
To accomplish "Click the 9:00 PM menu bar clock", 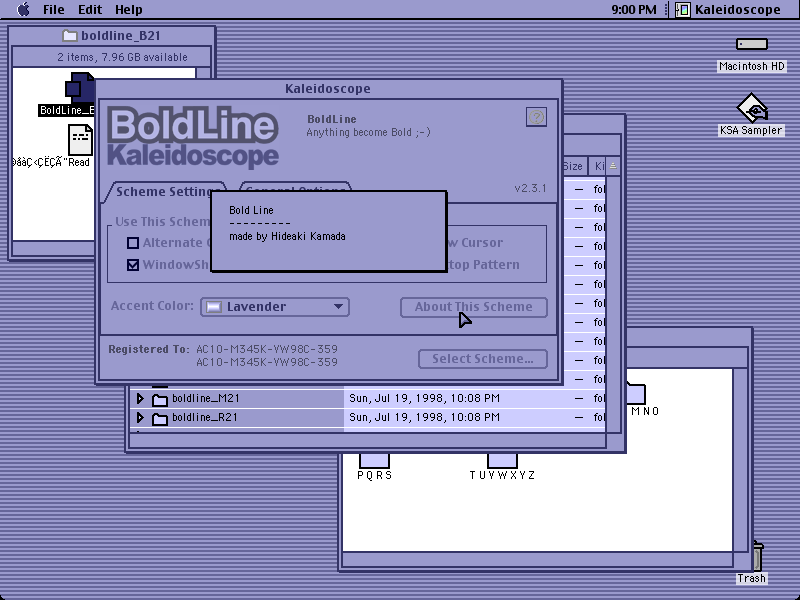I will [x=634, y=9].
